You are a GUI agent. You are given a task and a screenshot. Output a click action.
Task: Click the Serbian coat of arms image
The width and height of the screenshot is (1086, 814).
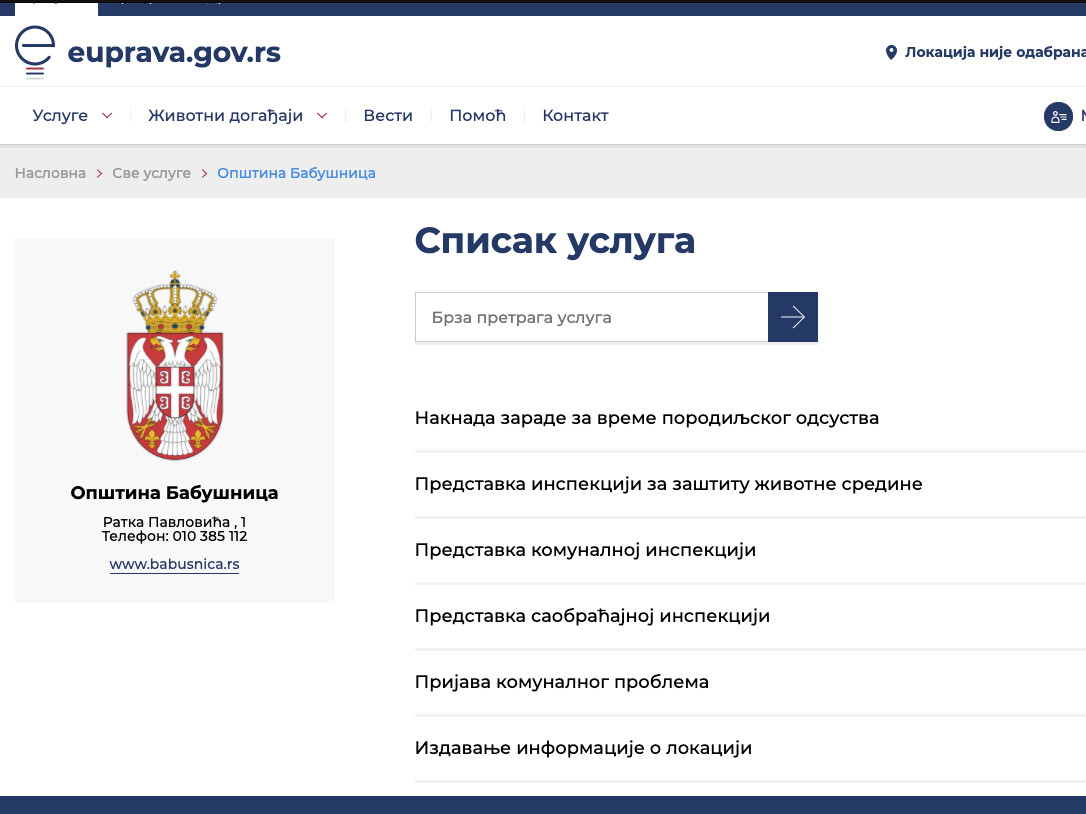(175, 365)
